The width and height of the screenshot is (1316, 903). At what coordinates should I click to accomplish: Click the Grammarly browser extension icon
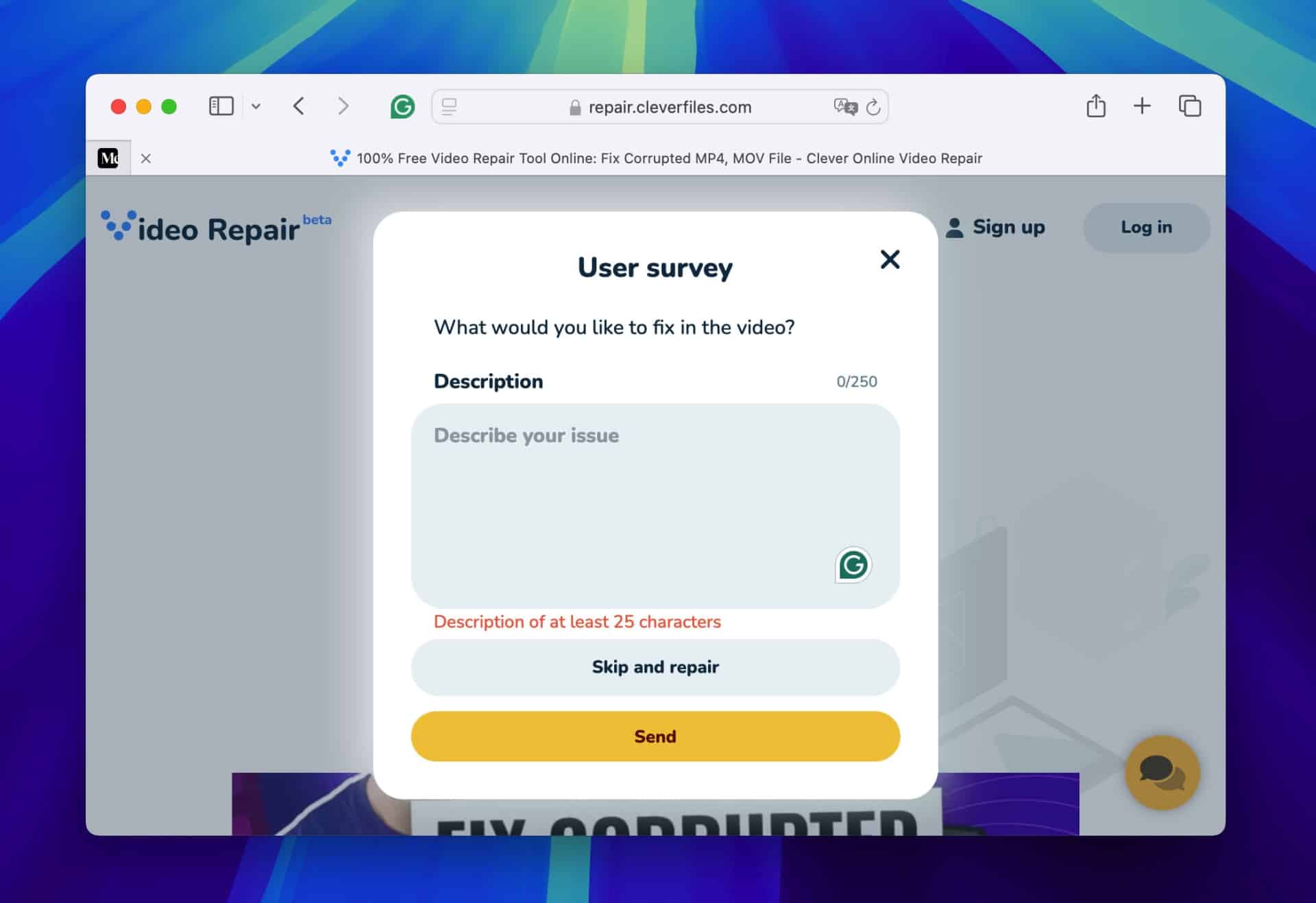tap(402, 106)
